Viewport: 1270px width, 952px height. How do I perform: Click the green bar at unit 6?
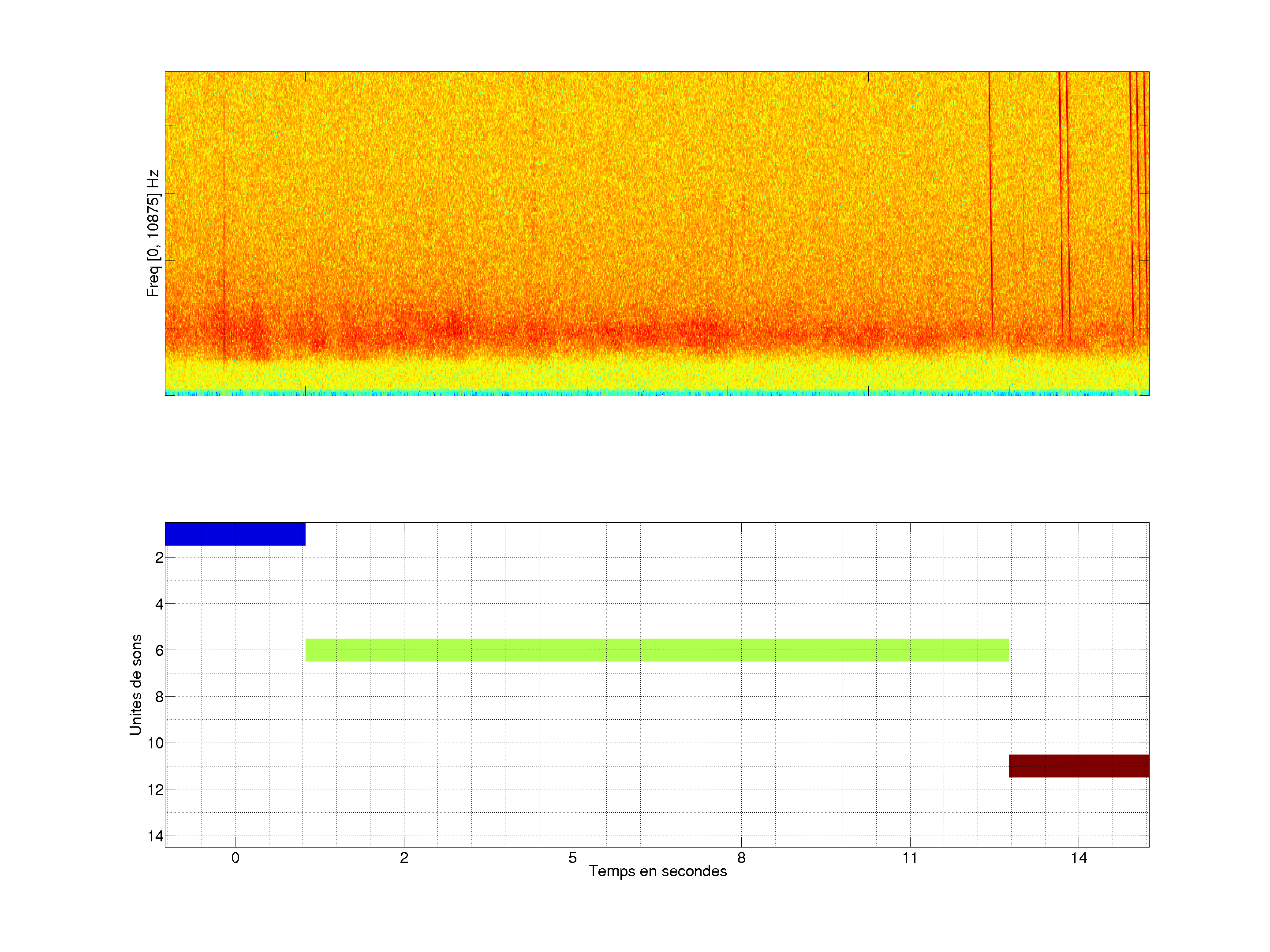[657, 650]
